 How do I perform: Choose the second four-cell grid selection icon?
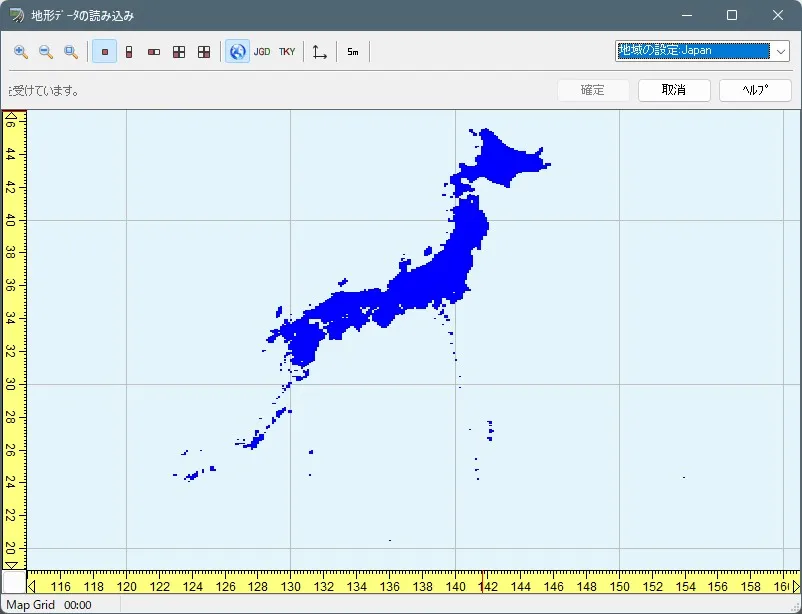(204, 52)
